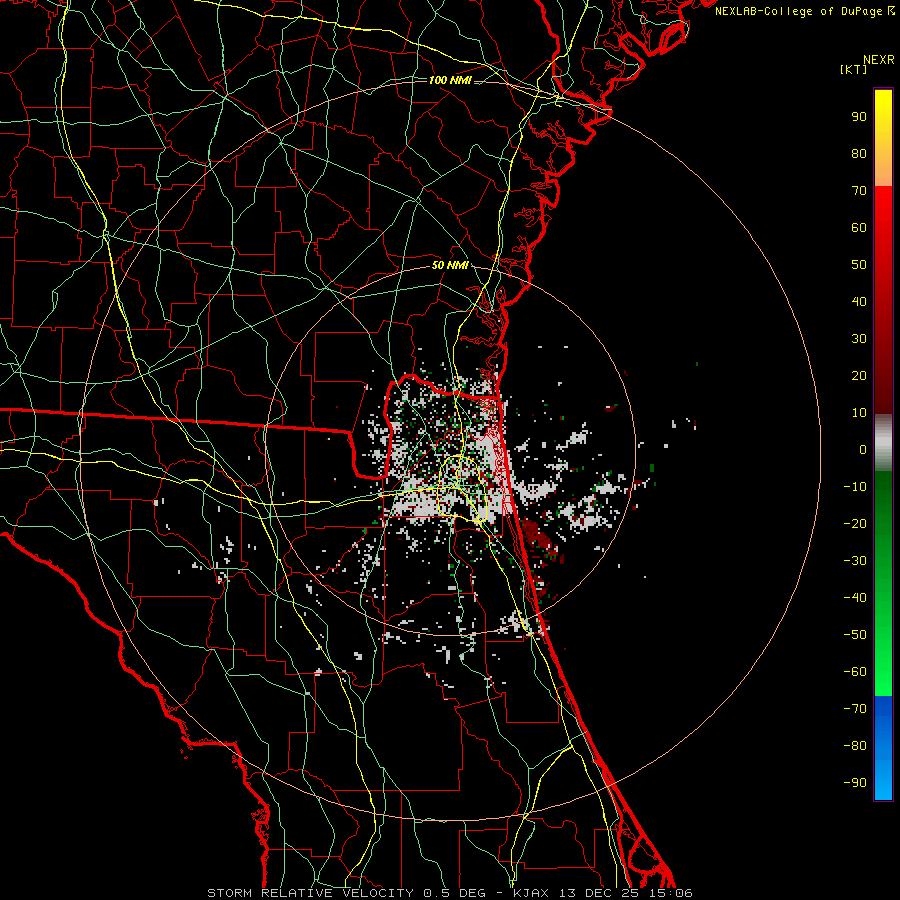Click the -80 value on velocity scale
The image size is (900, 900).
[855, 746]
